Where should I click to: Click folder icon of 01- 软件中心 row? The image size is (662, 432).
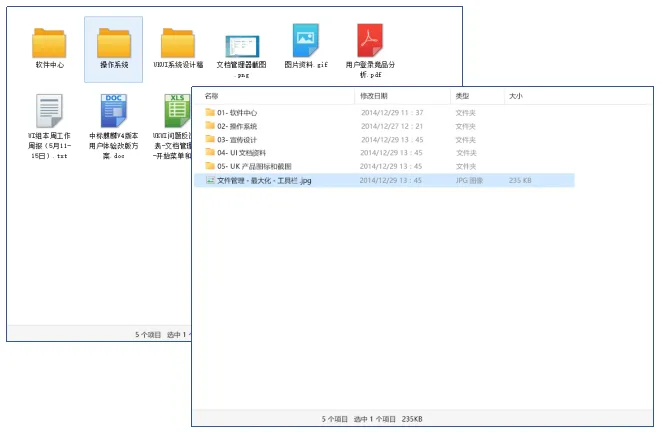click(210, 112)
